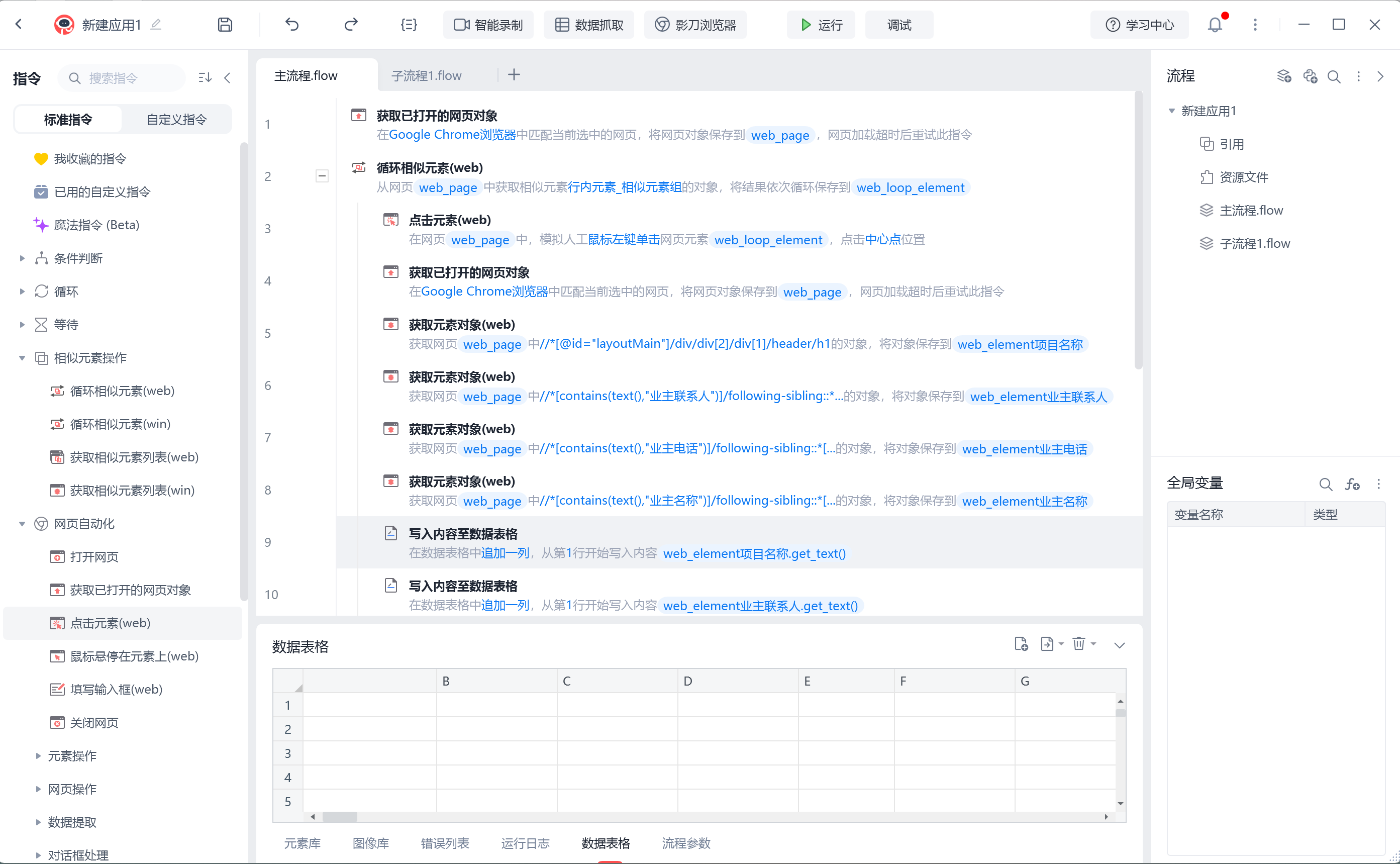1400x864 pixels.
Task: Click the undo arrow icon
Action: pos(292,25)
